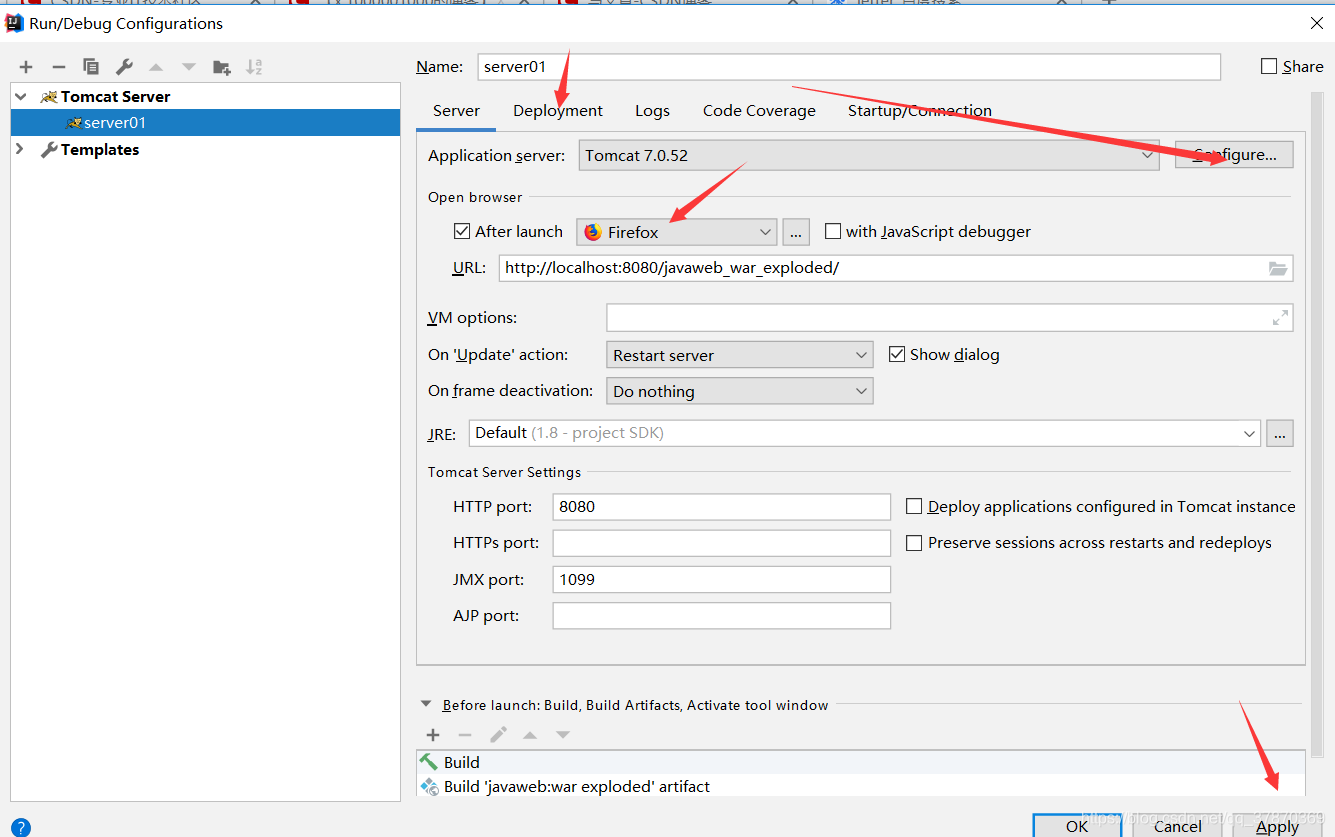The width and height of the screenshot is (1335, 837).
Task: Toggle Show dialog checkbox
Action: click(897, 354)
